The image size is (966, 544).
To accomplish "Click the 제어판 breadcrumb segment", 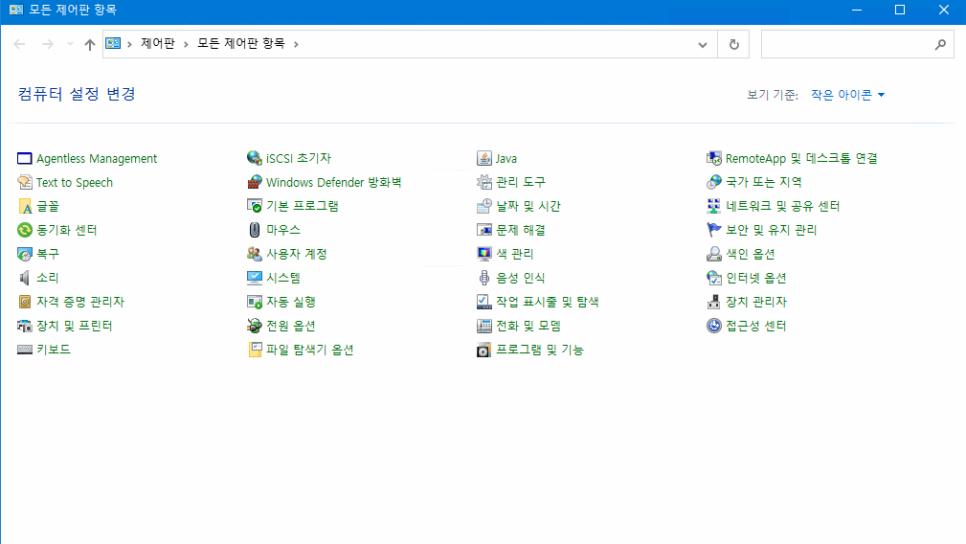I will [158, 44].
